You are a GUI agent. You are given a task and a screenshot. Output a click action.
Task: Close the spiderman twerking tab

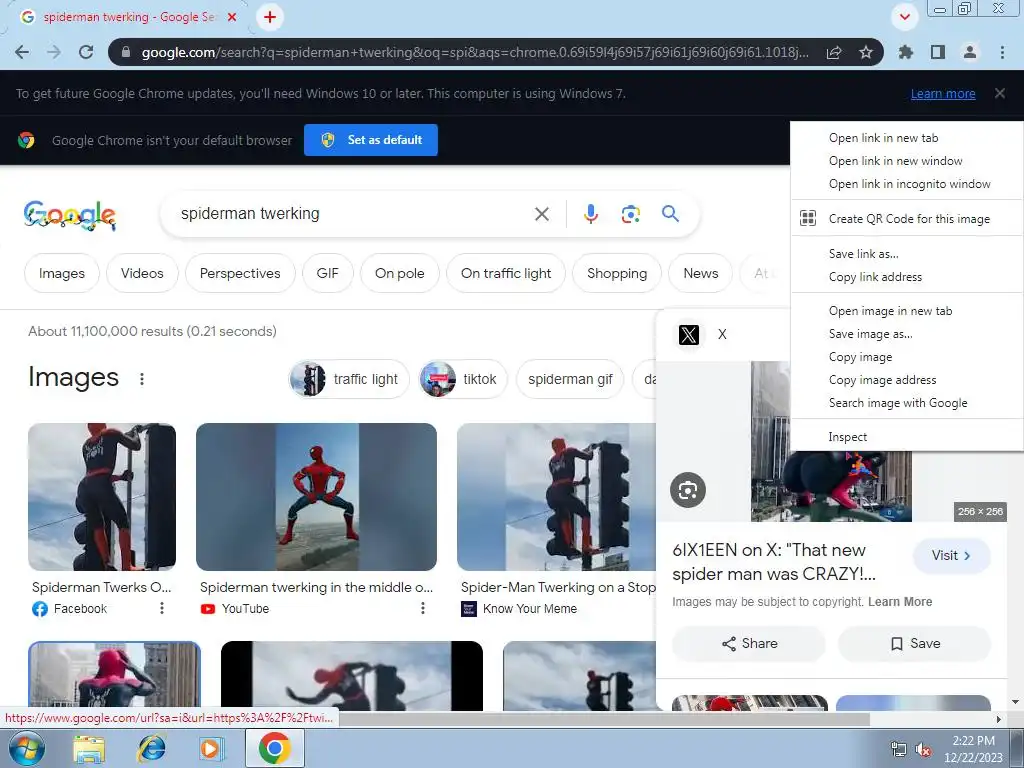click(x=232, y=17)
